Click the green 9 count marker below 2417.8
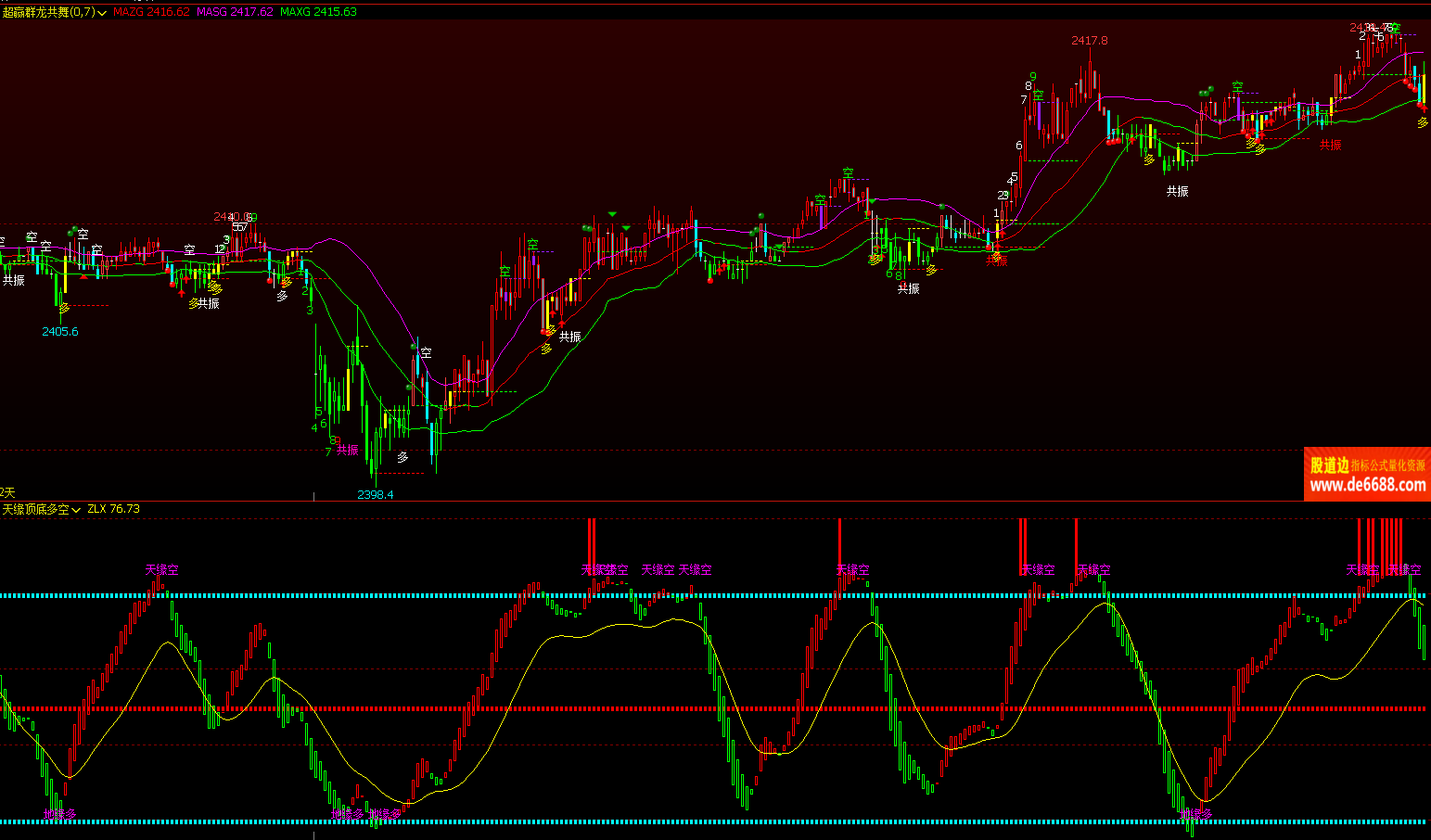Screen dimensions: 1431x840 click(x=1033, y=77)
